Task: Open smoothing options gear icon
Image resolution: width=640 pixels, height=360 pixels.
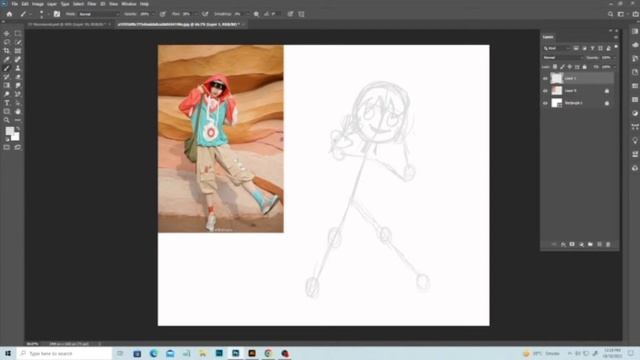Action: pyautogui.click(x=256, y=14)
